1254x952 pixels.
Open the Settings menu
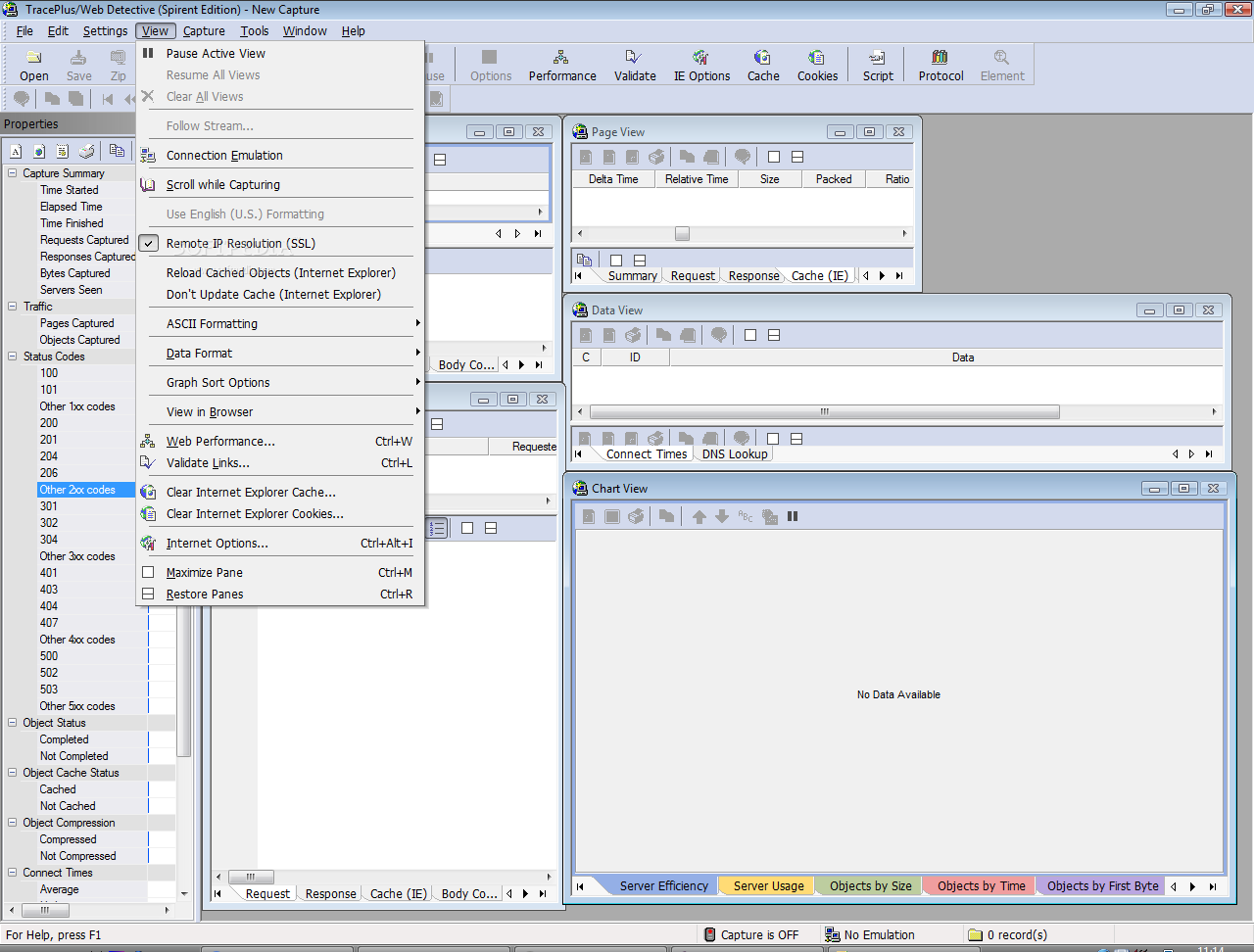(105, 30)
